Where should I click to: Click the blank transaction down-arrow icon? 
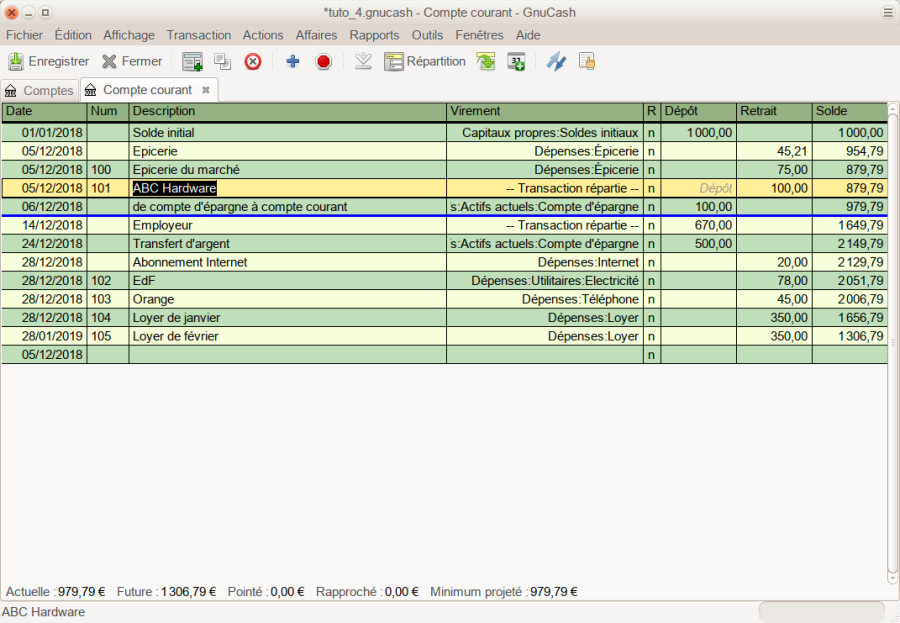pyautogui.click(x=364, y=61)
